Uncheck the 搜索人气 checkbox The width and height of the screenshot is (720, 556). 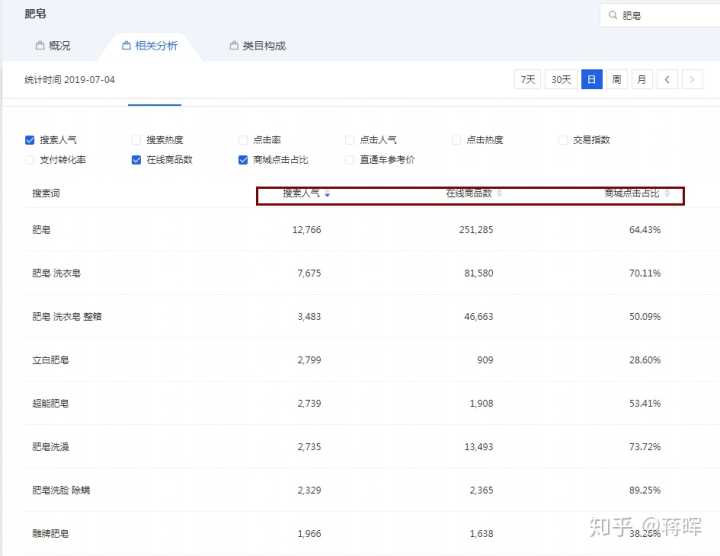click(30, 140)
